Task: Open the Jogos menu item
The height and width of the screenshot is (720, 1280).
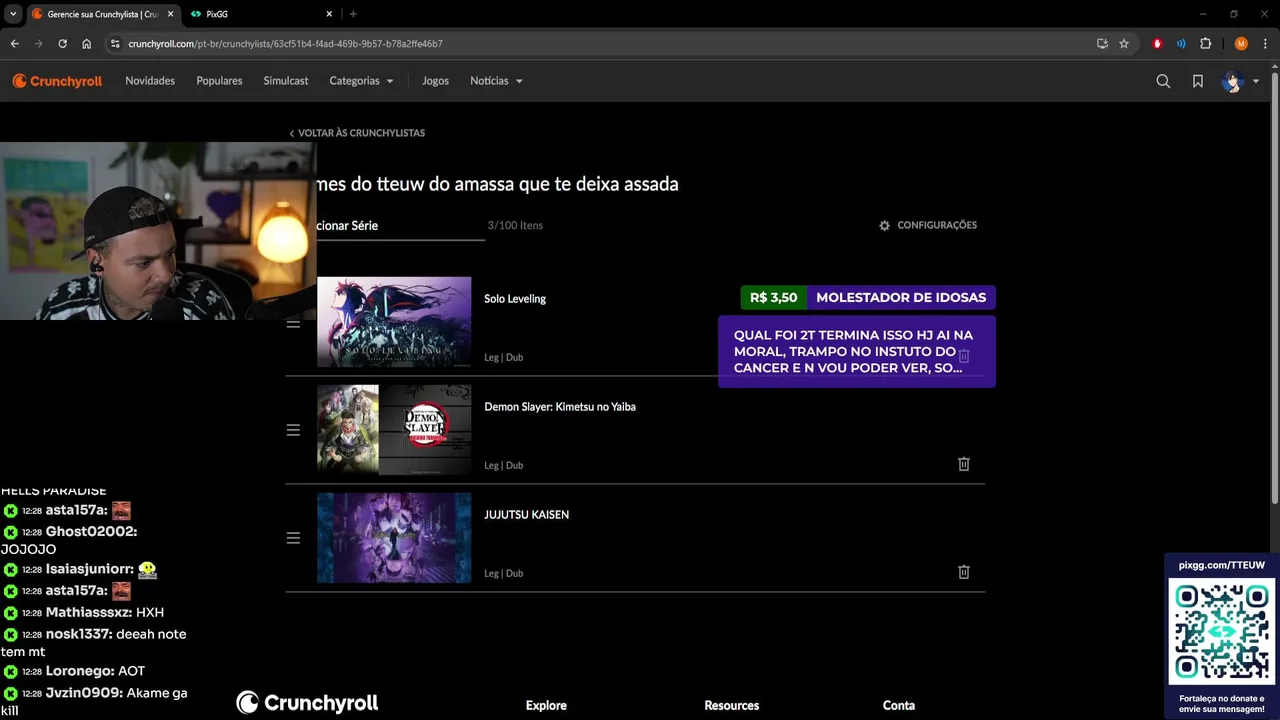Action: tap(435, 81)
